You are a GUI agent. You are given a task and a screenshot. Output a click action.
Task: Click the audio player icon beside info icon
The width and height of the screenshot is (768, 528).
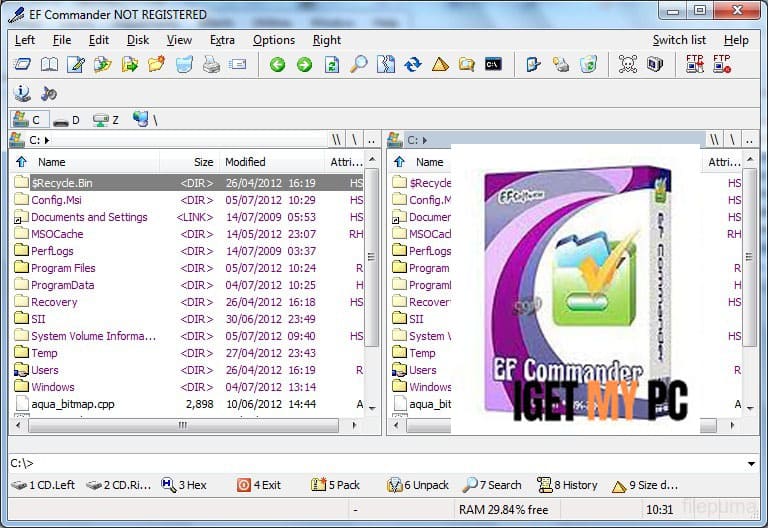pyautogui.click(x=48, y=93)
